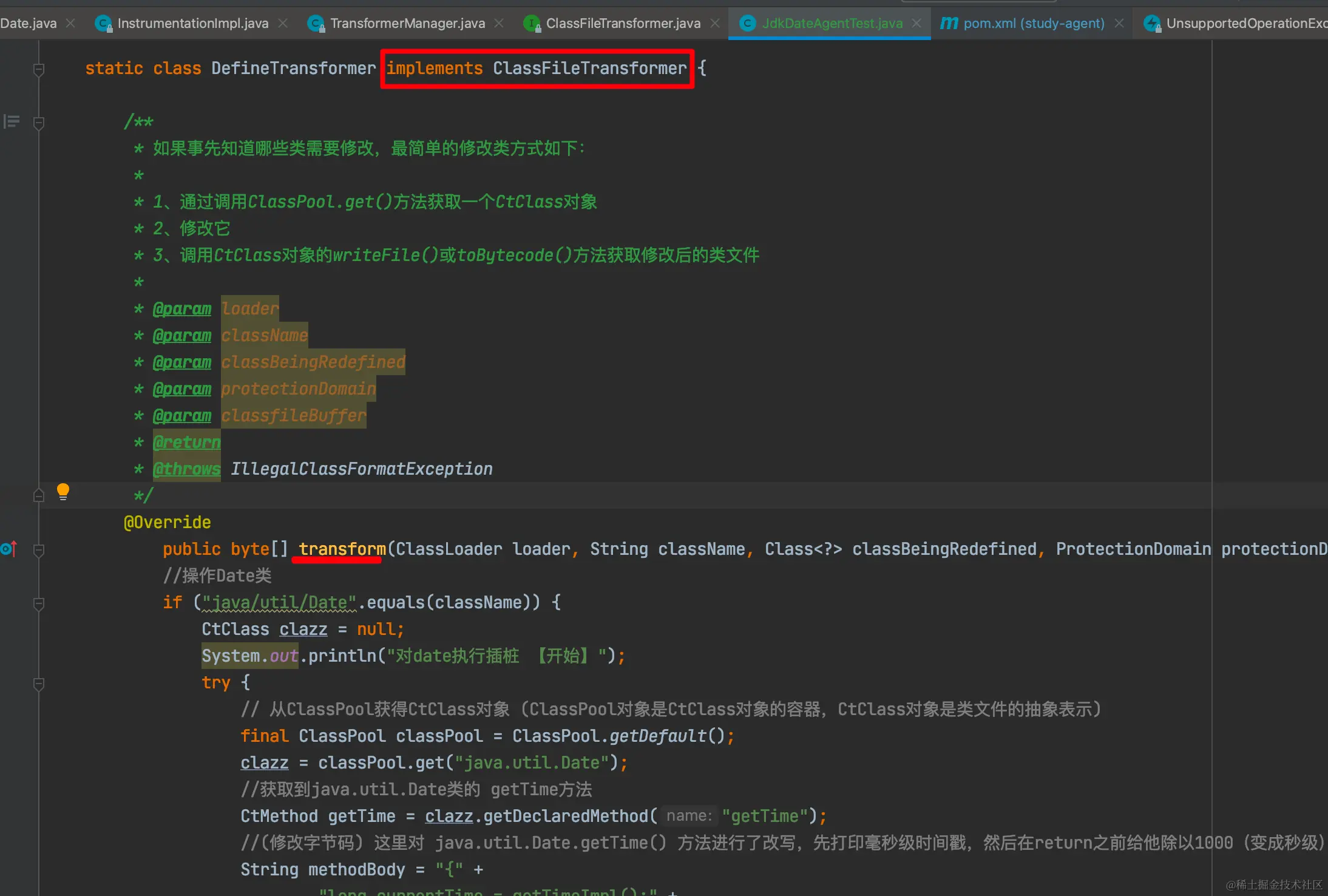Click the ClassFileTransformer.java interface icon

tap(531, 24)
